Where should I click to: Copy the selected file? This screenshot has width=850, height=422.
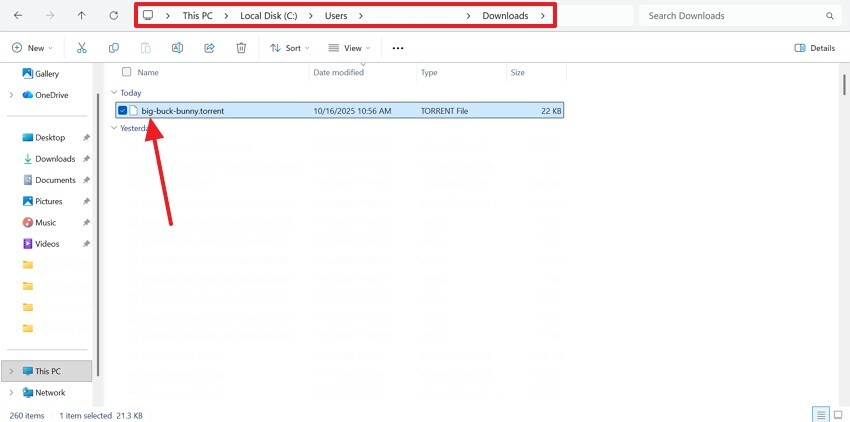tap(113, 48)
